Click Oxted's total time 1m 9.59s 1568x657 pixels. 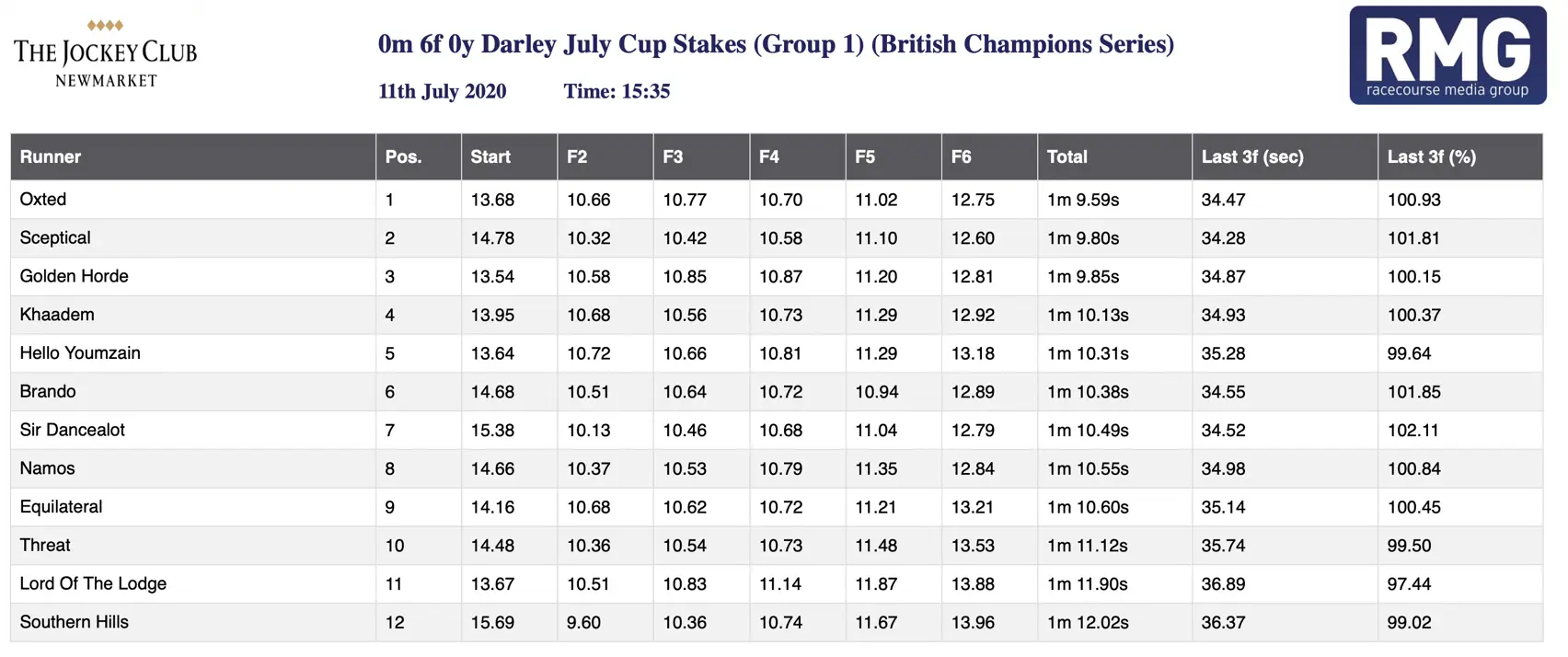[1083, 200]
